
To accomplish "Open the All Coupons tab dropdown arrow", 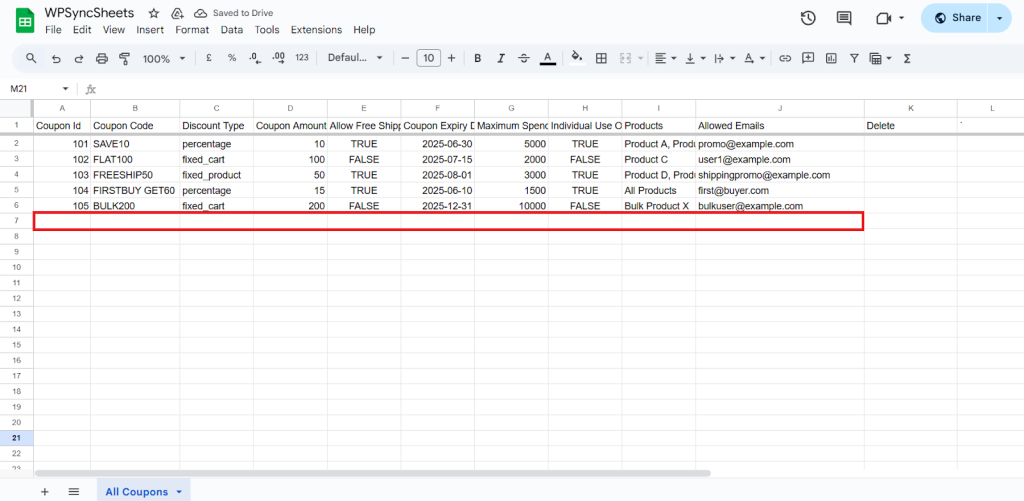I will 179,492.
